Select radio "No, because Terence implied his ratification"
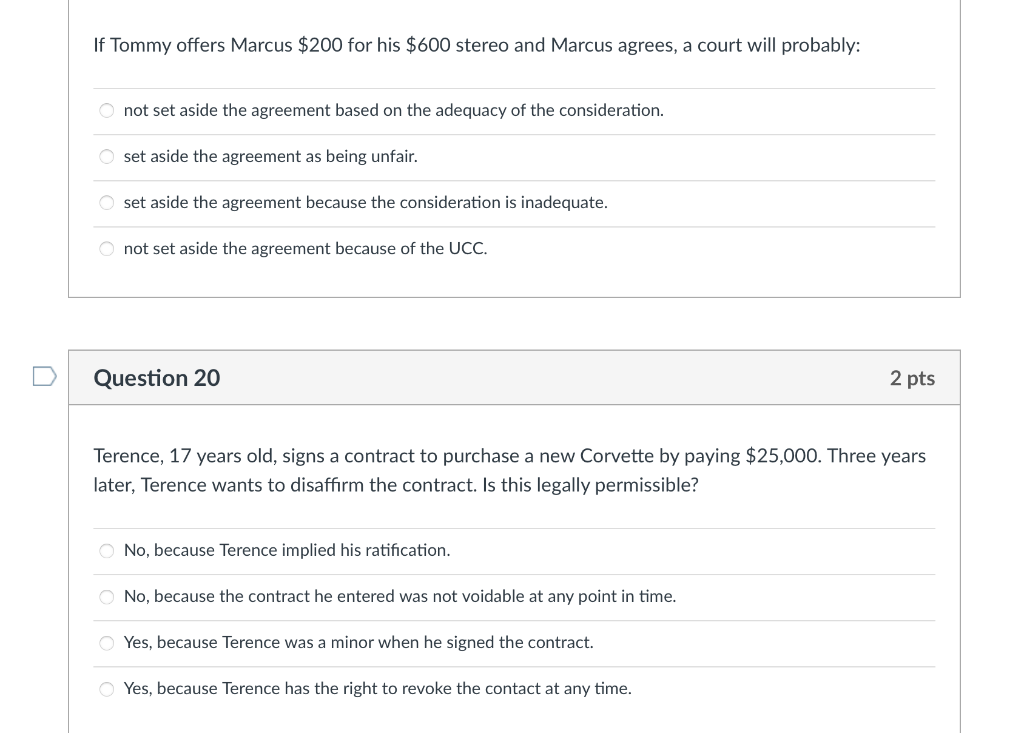 (x=107, y=551)
